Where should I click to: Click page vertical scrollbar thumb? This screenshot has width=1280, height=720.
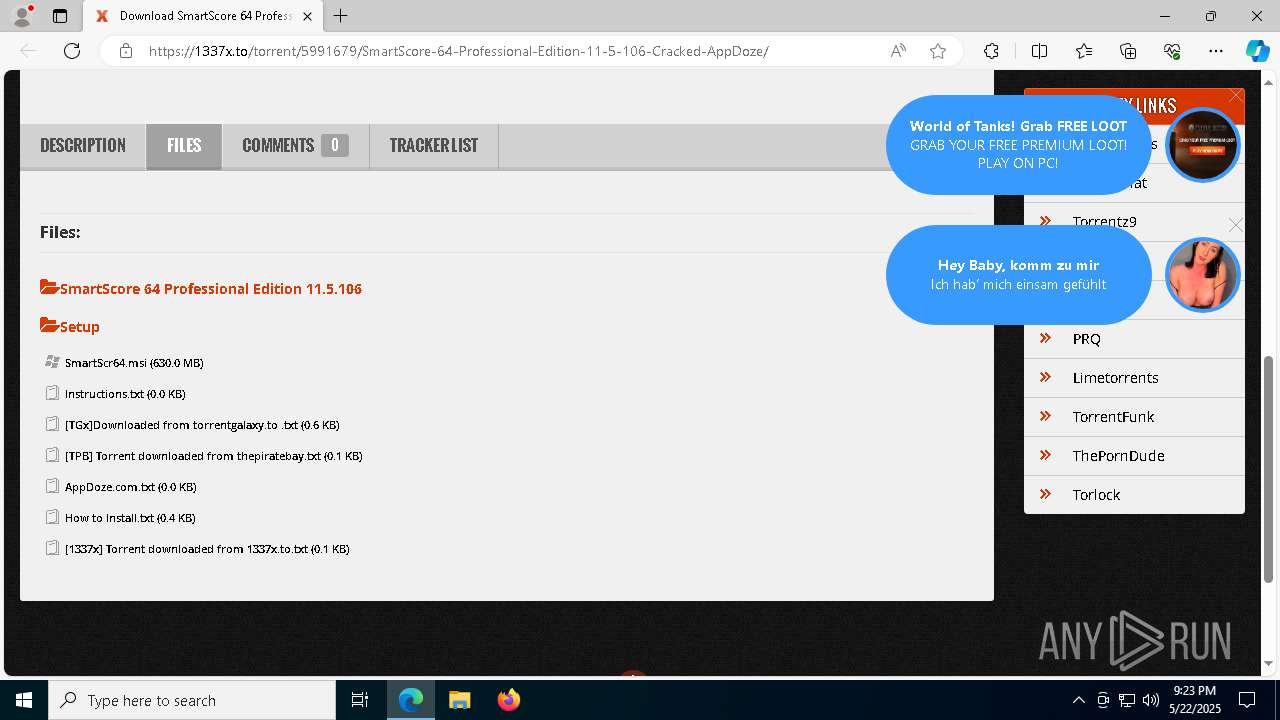click(x=1269, y=468)
